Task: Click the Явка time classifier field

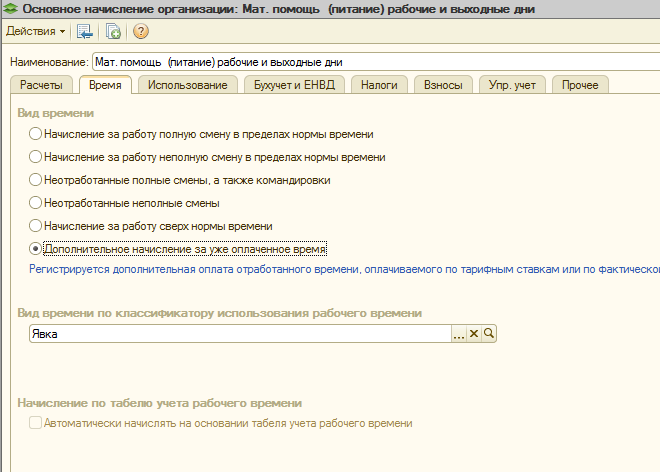Action: (240, 335)
